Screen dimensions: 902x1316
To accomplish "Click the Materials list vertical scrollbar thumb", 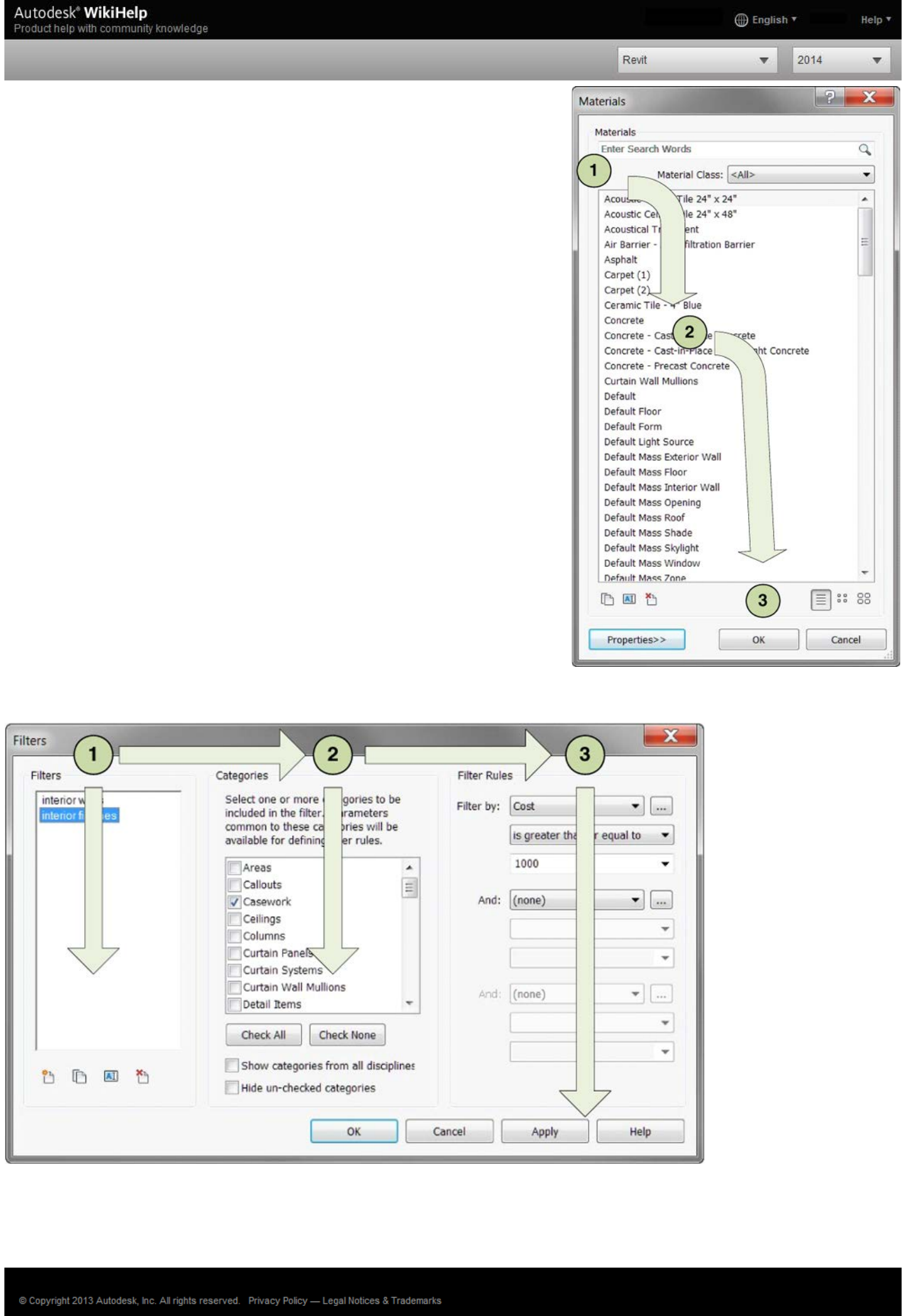I will [x=865, y=242].
